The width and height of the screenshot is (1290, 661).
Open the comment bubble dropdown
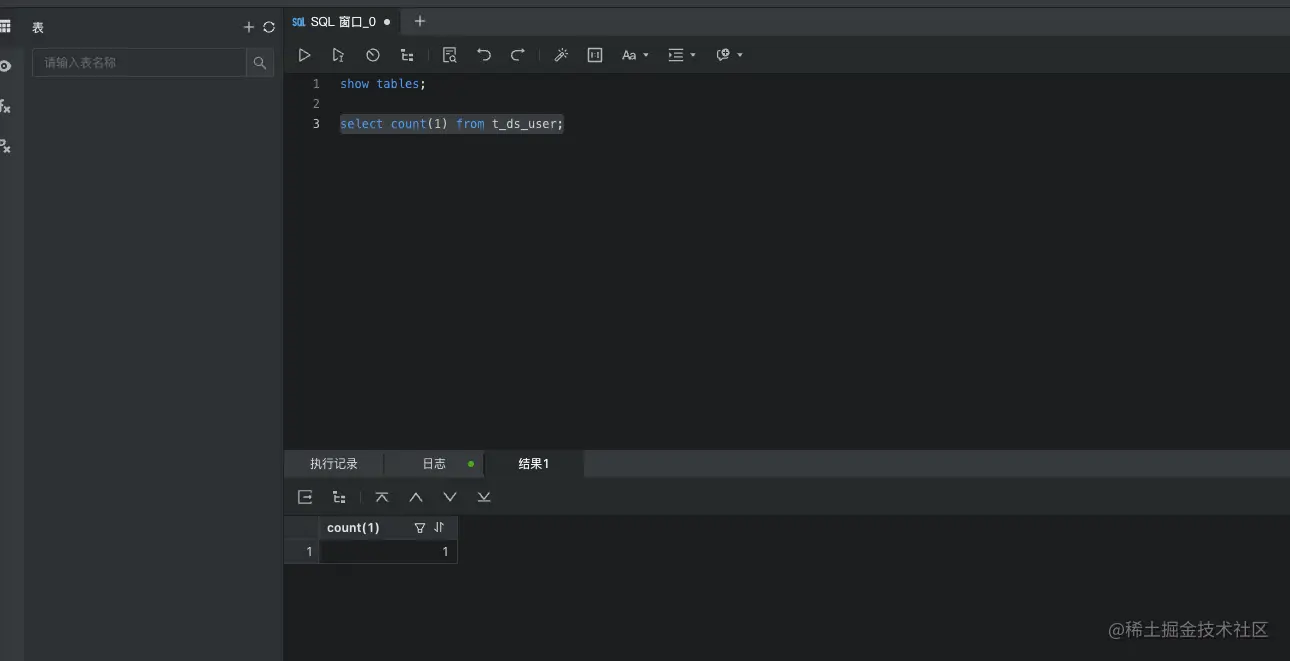pyautogui.click(x=730, y=55)
